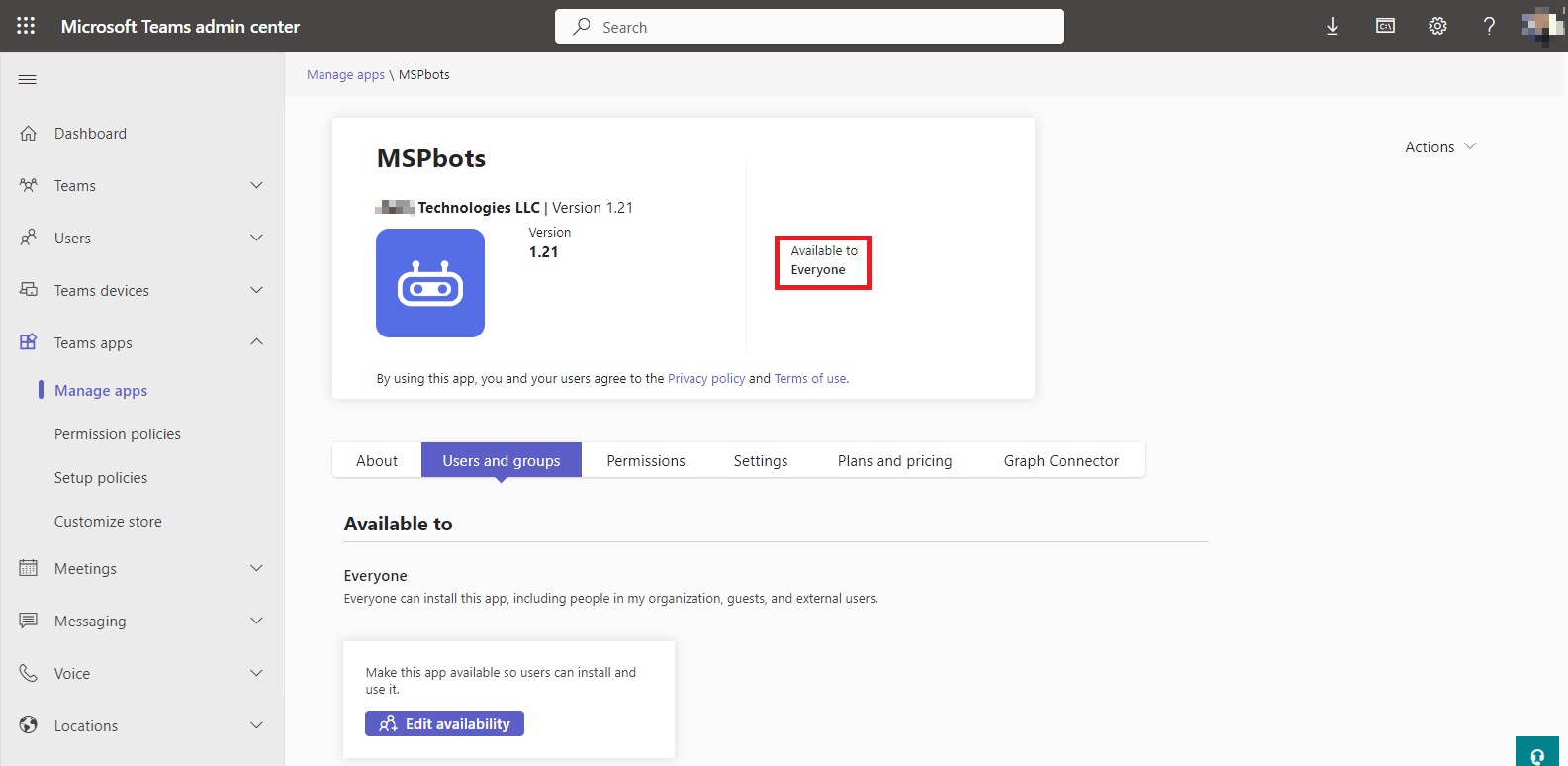Click the Edit availability button
The height and width of the screenshot is (766, 1568).
coord(444,724)
